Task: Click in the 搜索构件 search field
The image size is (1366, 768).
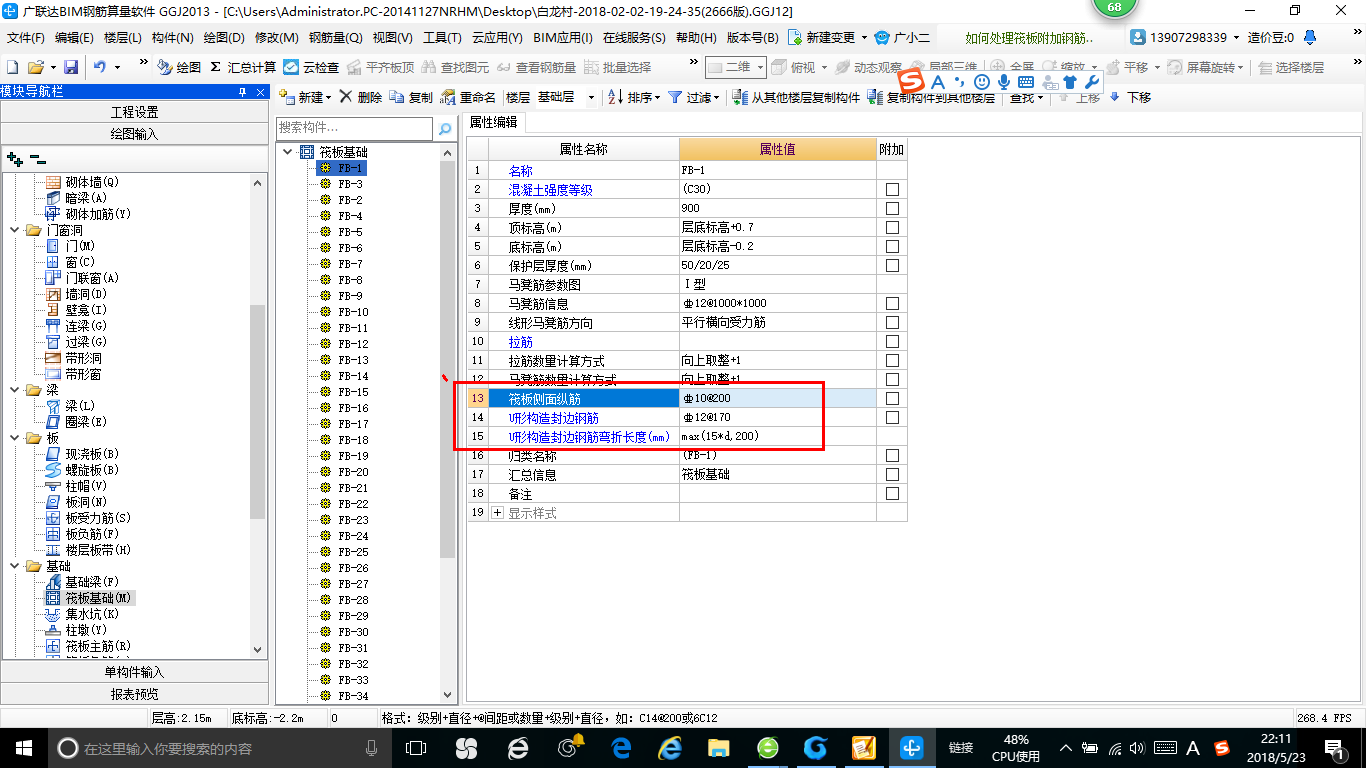Action: click(355, 129)
